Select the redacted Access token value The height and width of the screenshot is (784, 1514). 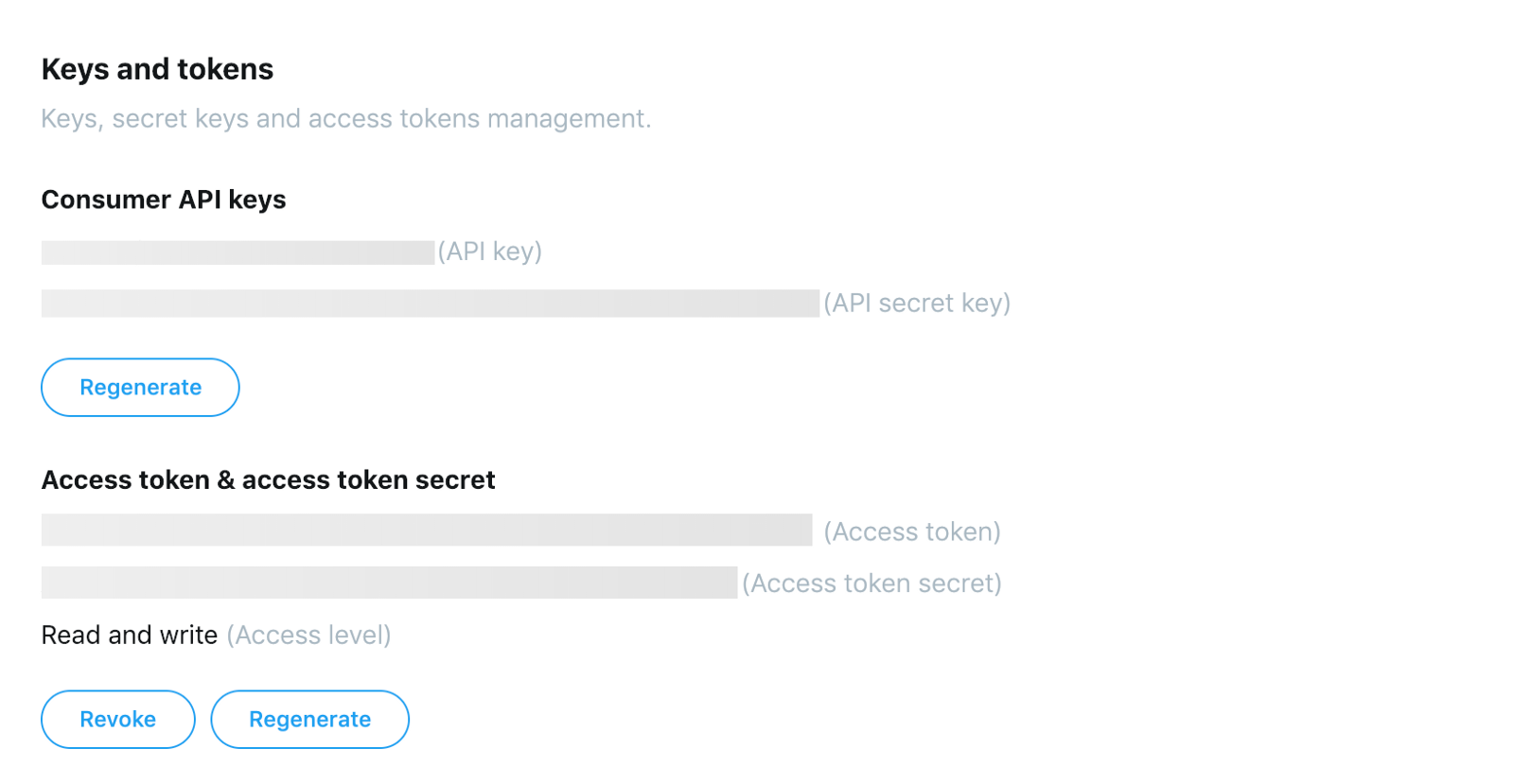click(x=426, y=531)
